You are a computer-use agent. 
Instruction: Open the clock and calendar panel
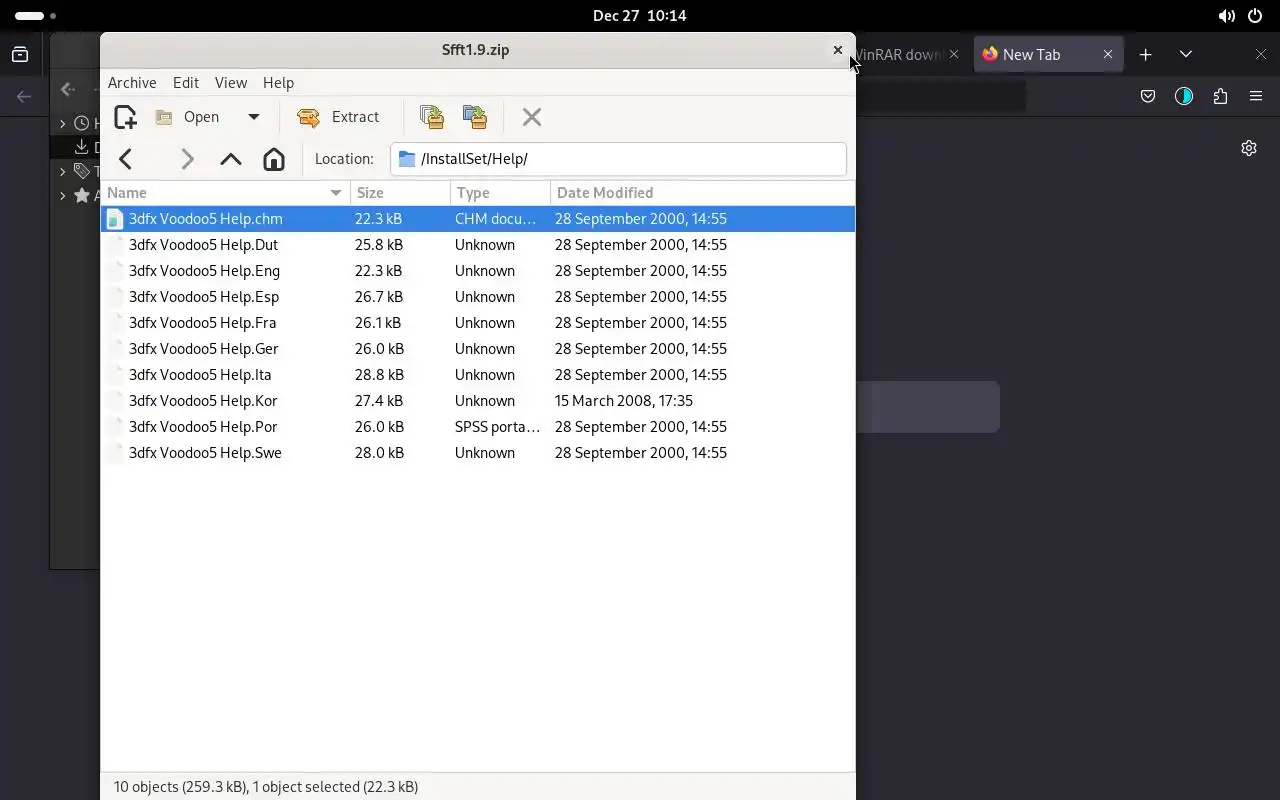pyautogui.click(x=639, y=16)
